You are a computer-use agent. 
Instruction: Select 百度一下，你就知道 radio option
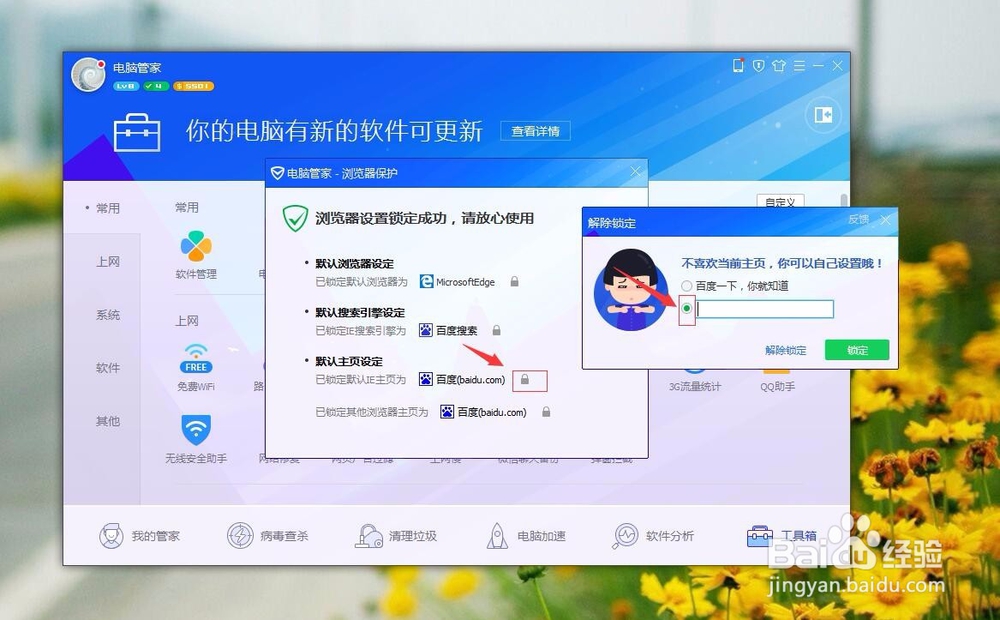pos(686,286)
